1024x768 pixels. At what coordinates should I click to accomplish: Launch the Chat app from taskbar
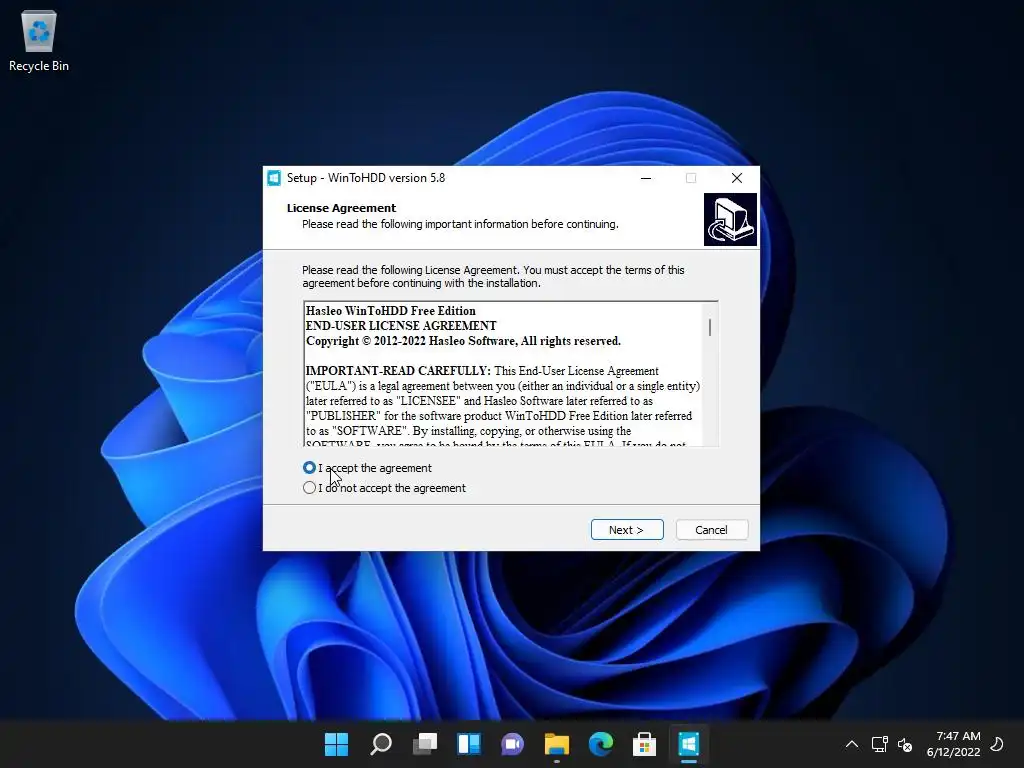pos(513,744)
